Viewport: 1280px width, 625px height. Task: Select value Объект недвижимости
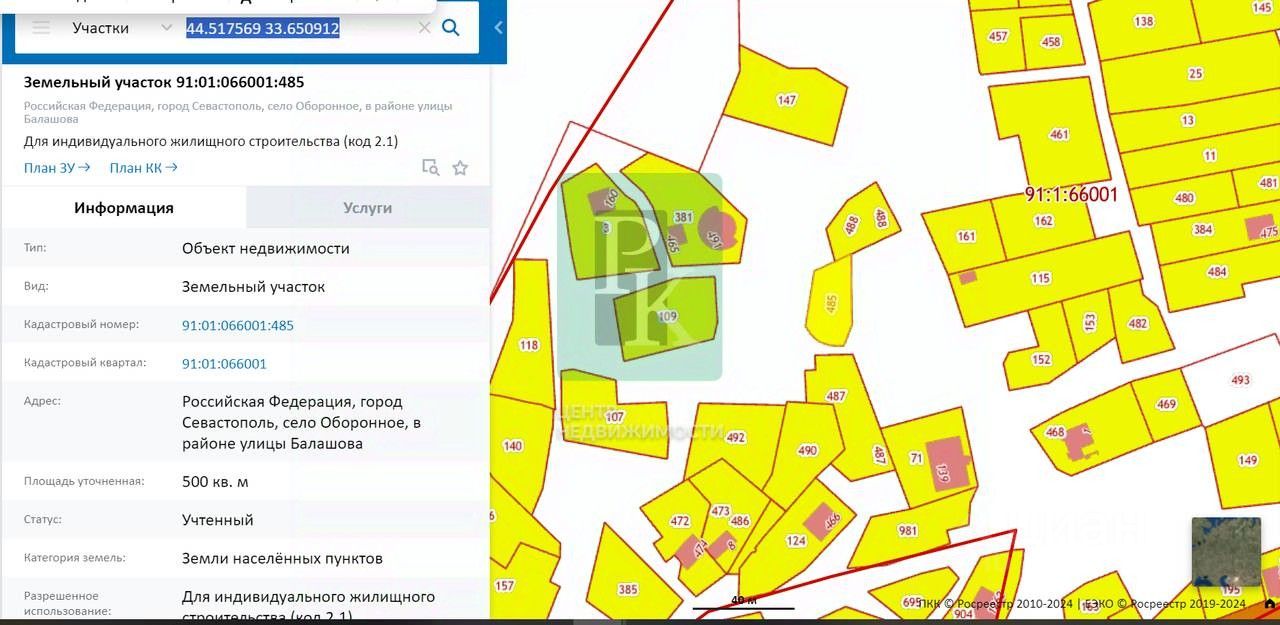[x=266, y=248]
